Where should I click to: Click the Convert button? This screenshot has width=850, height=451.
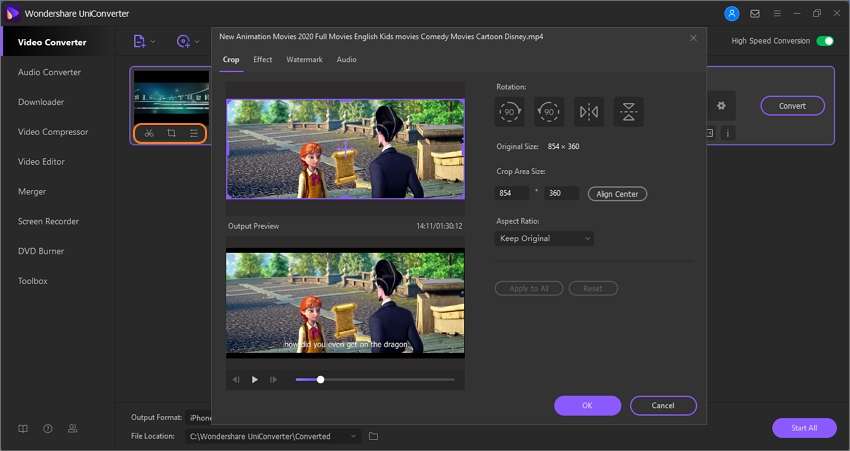point(793,106)
